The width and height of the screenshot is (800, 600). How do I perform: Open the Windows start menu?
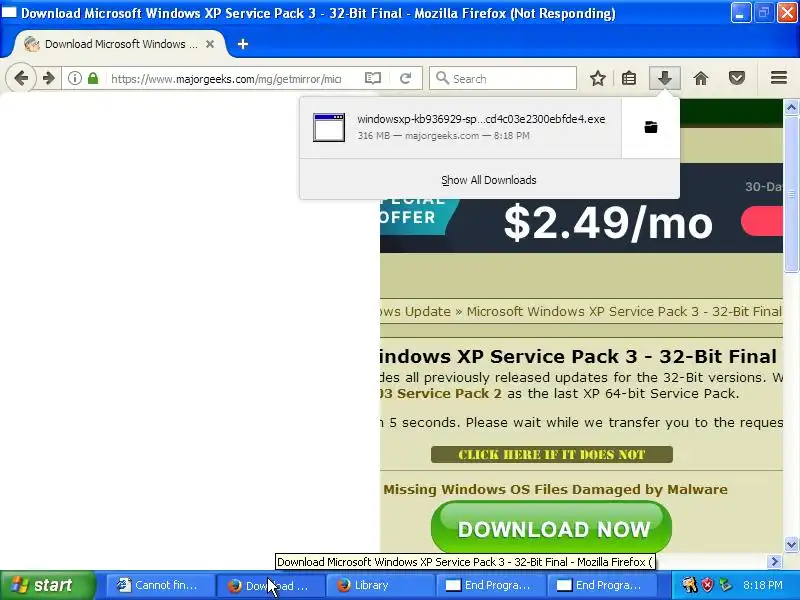coord(47,585)
